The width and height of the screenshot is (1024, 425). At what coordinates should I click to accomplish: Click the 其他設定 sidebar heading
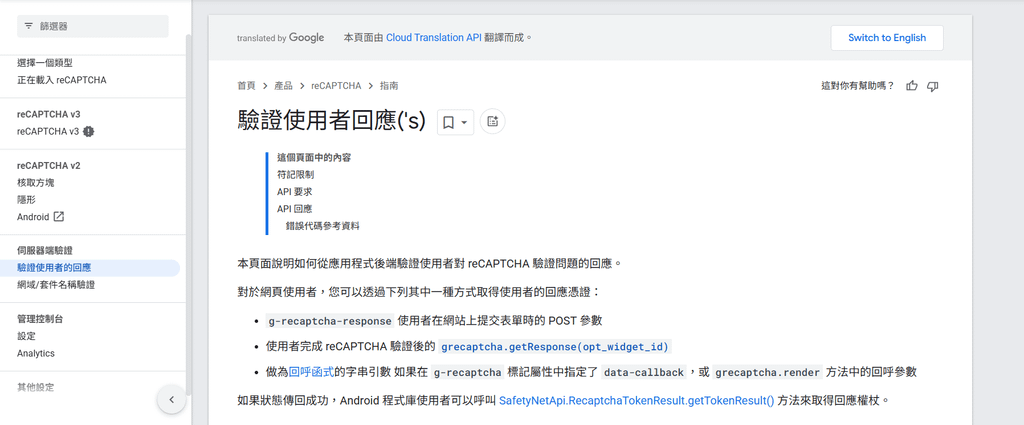pyautogui.click(x=35, y=387)
